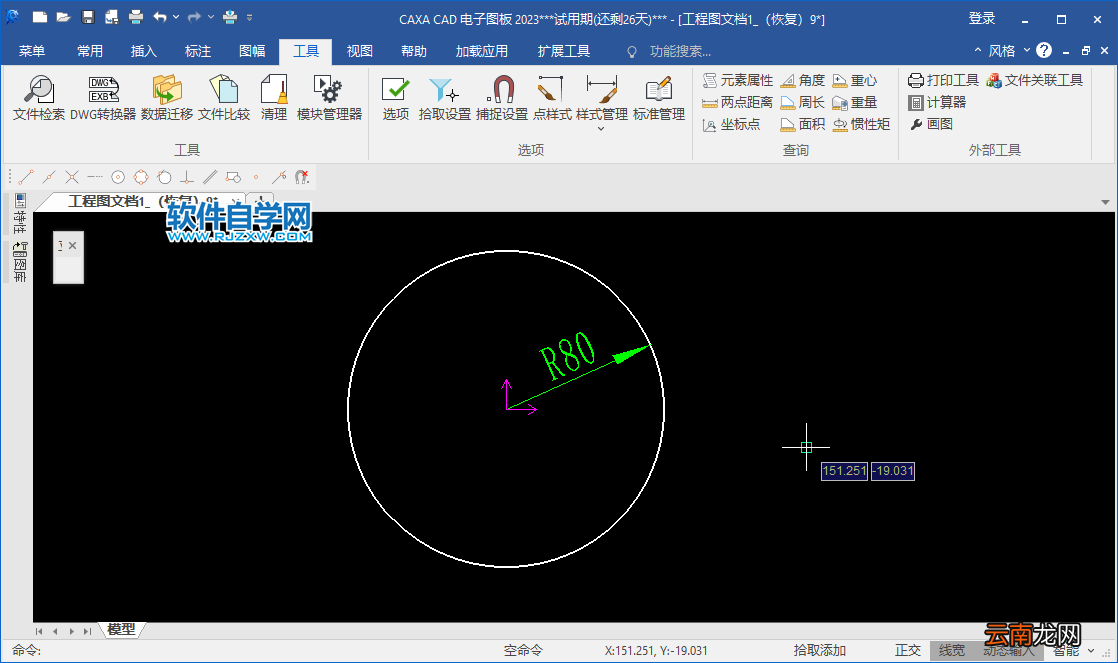The height and width of the screenshot is (663, 1118).
Task: Click open file icon in title bar
Action: click(63, 17)
